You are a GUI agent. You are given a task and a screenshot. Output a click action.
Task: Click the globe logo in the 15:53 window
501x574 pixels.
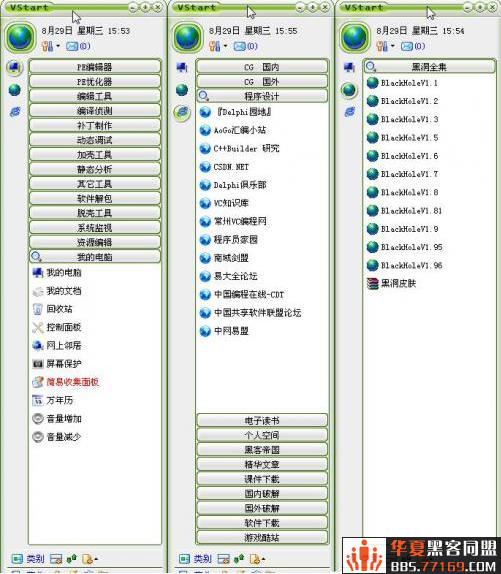[20, 37]
